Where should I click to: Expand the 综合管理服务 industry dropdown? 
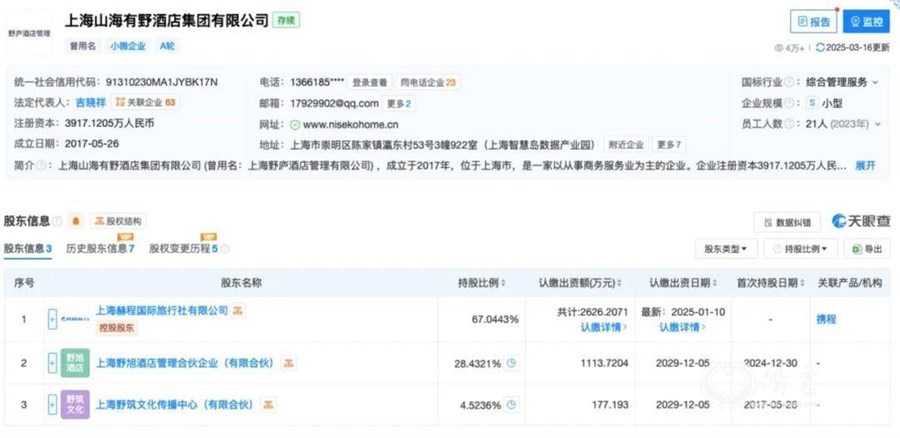click(875, 83)
